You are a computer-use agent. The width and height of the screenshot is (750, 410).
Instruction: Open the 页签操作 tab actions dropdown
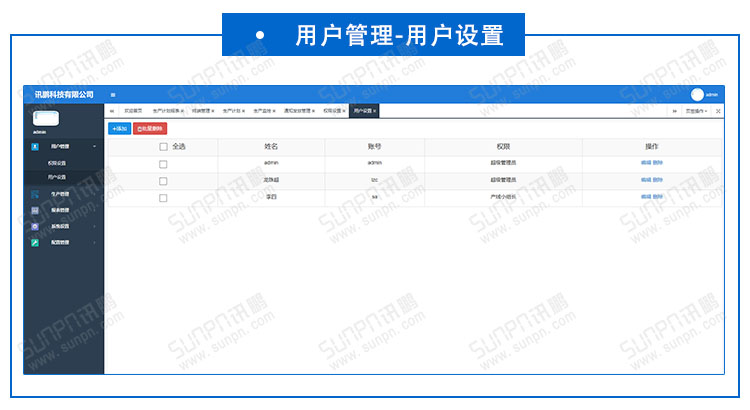click(x=696, y=111)
